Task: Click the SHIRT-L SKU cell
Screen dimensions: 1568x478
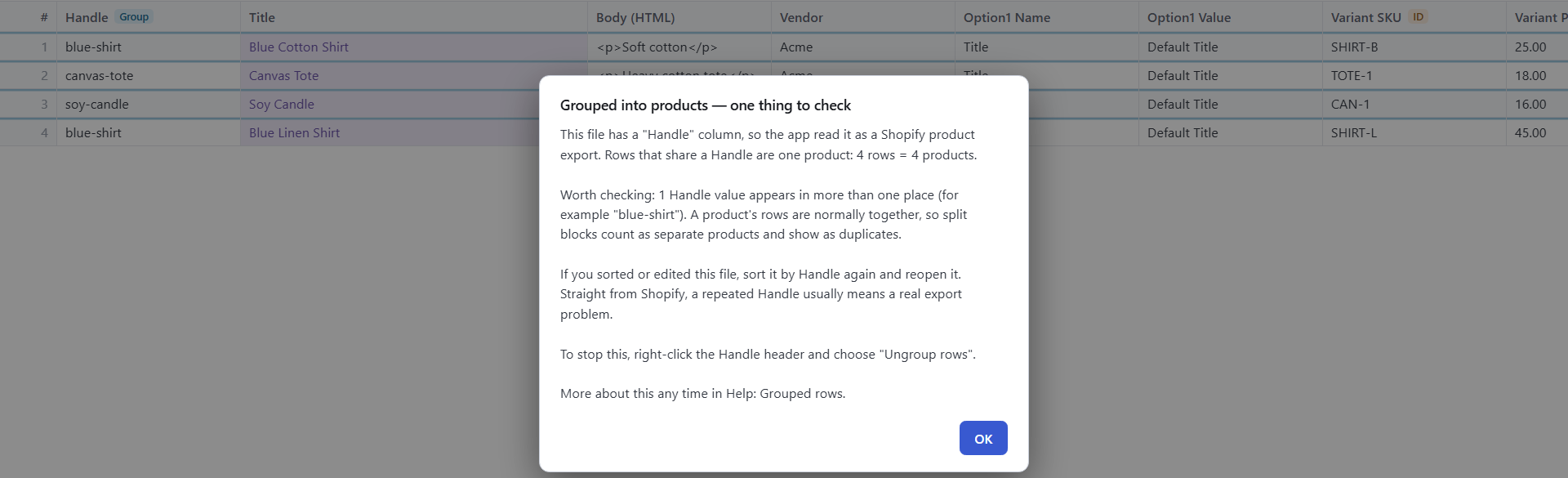Action: (x=1414, y=133)
